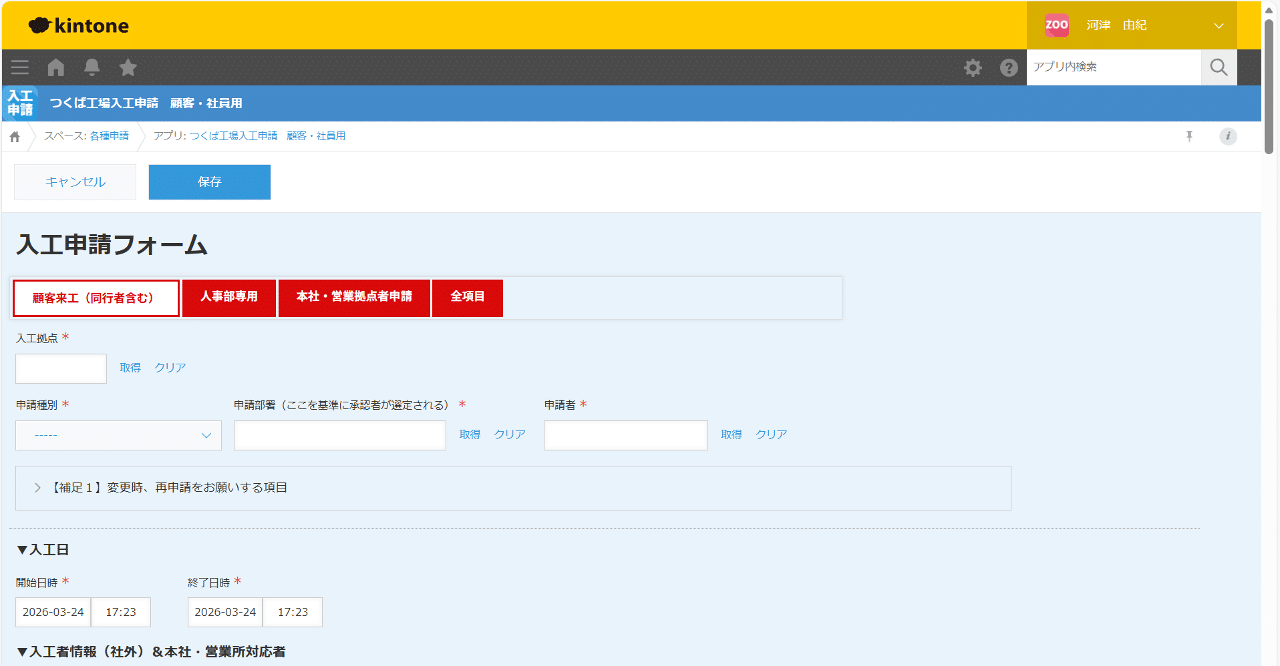The width and height of the screenshot is (1280, 666).
Task: Click the pin icon in breadcrumb bar
Action: point(1189,136)
